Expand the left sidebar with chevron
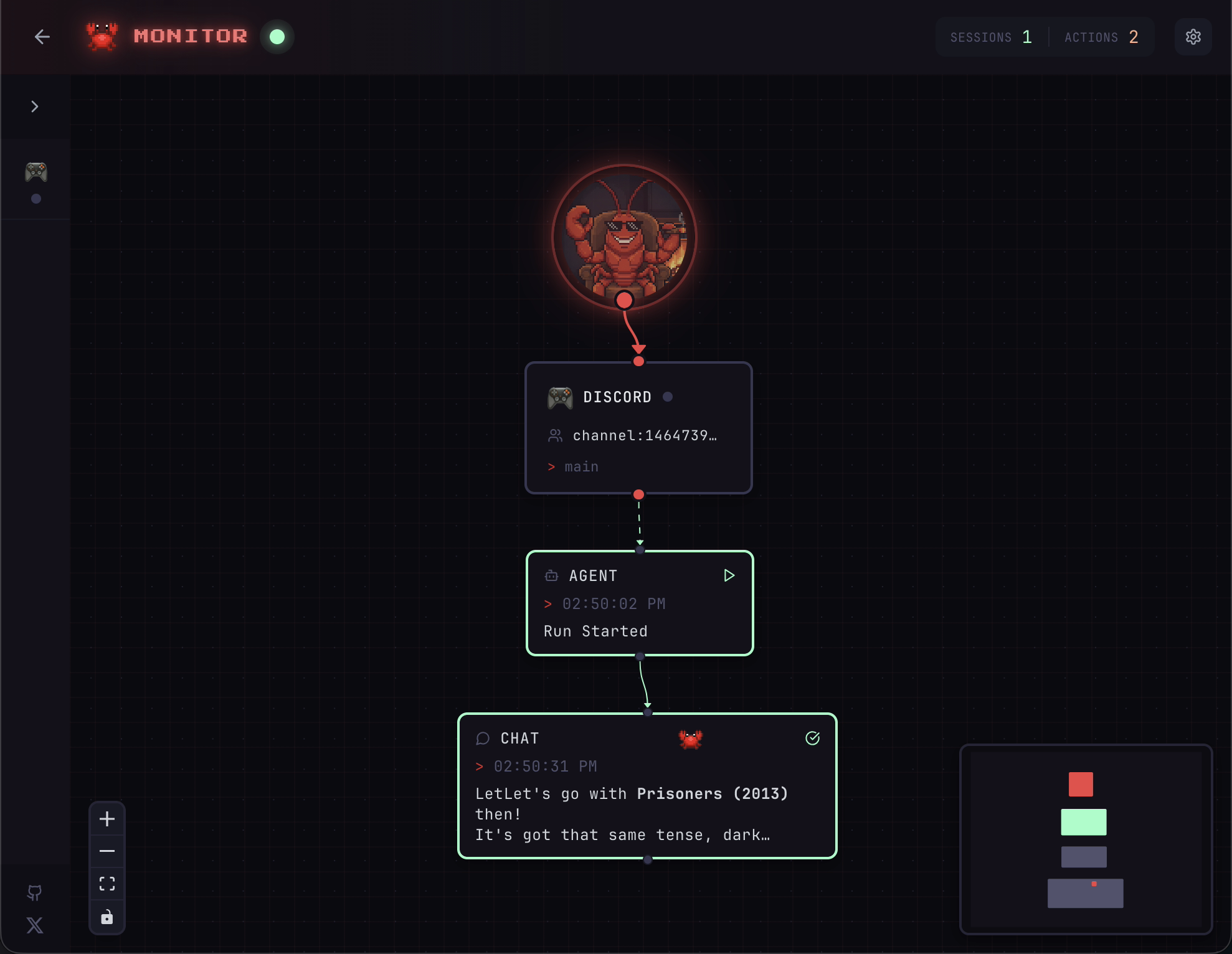Screen dimensions: 1232x954 point(35,106)
